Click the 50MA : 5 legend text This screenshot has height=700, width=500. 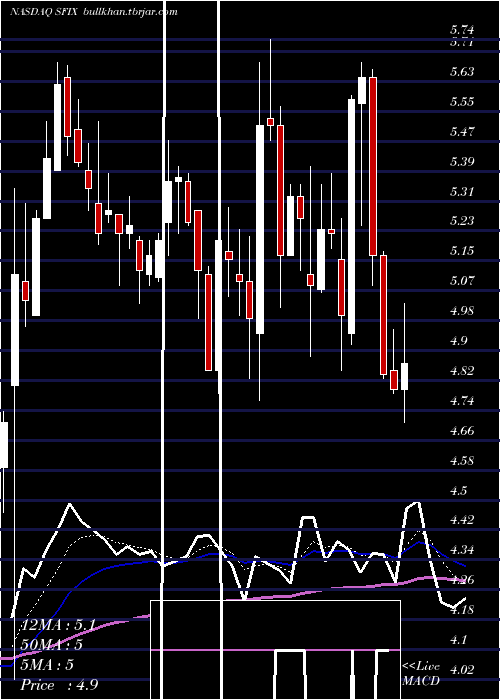51,646
